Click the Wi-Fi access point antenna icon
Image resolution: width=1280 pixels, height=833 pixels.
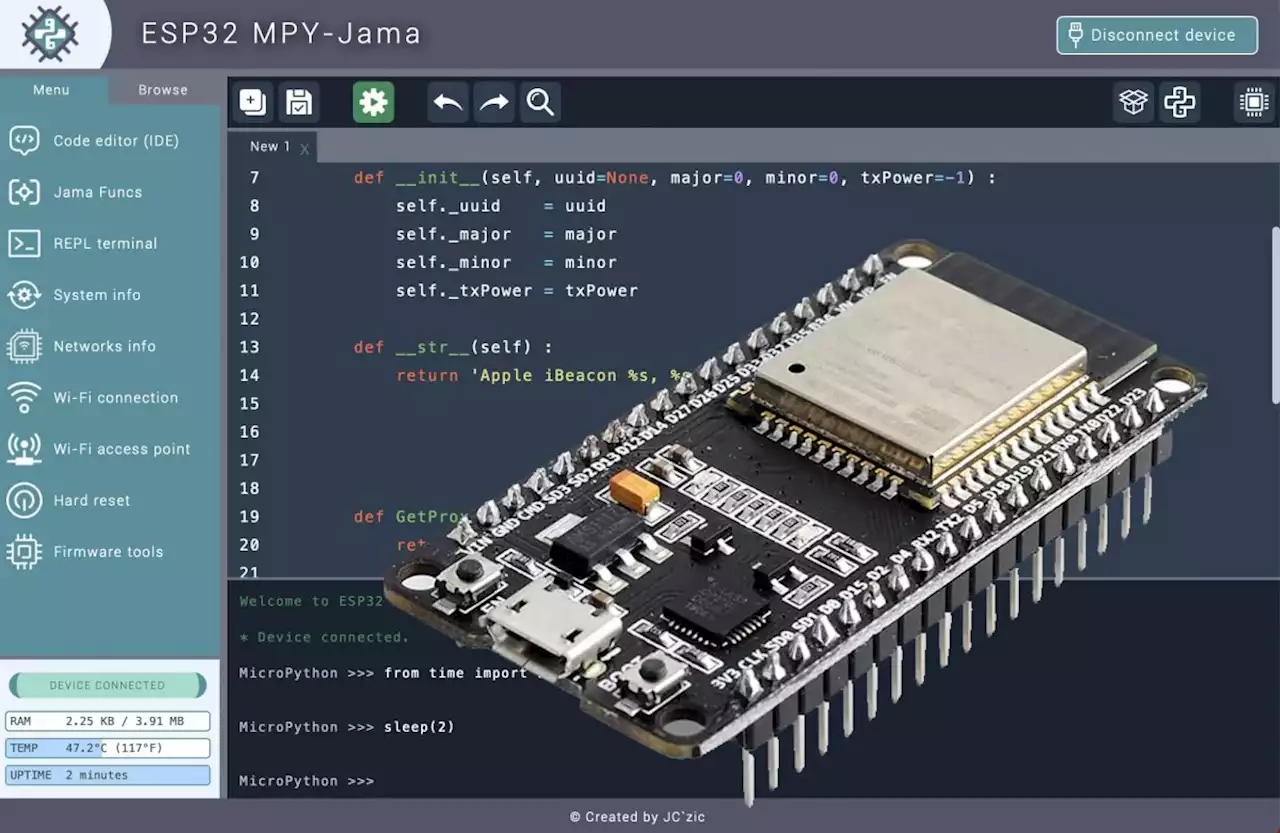point(24,449)
